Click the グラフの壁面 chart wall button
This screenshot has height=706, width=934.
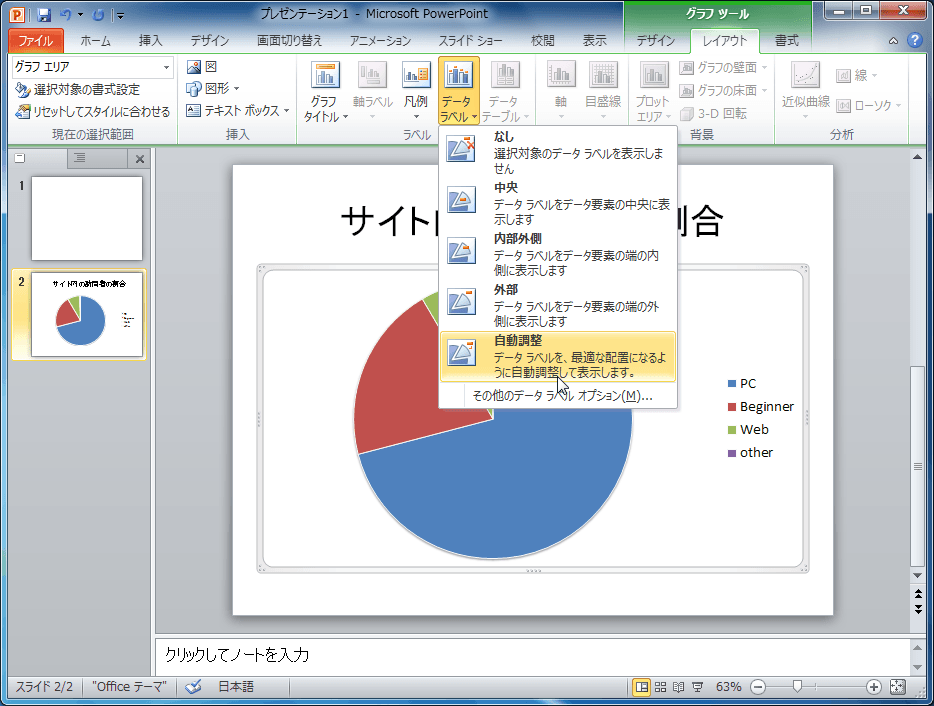point(723,67)
